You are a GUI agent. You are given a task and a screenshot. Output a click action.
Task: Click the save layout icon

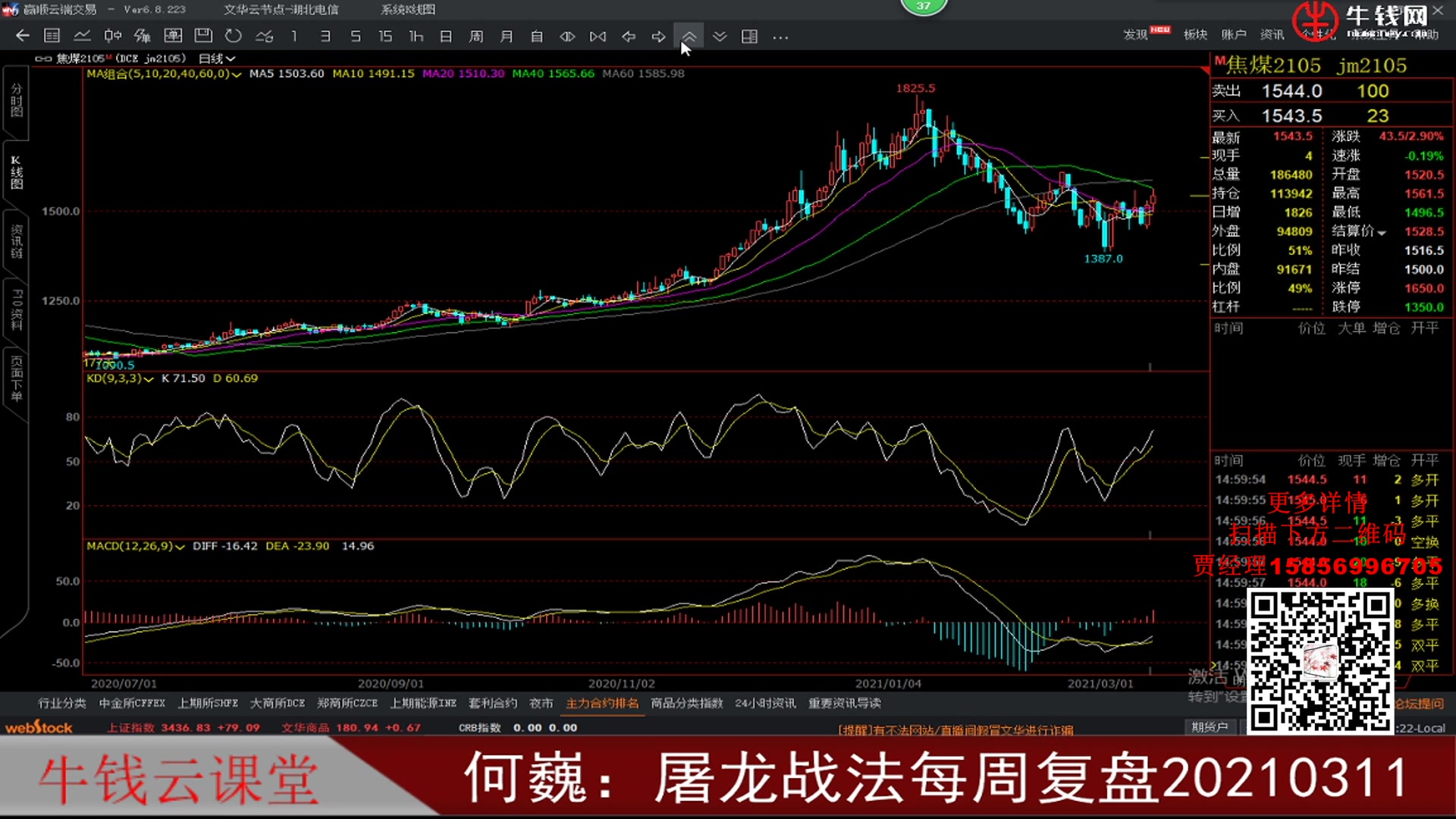point(203,36)
